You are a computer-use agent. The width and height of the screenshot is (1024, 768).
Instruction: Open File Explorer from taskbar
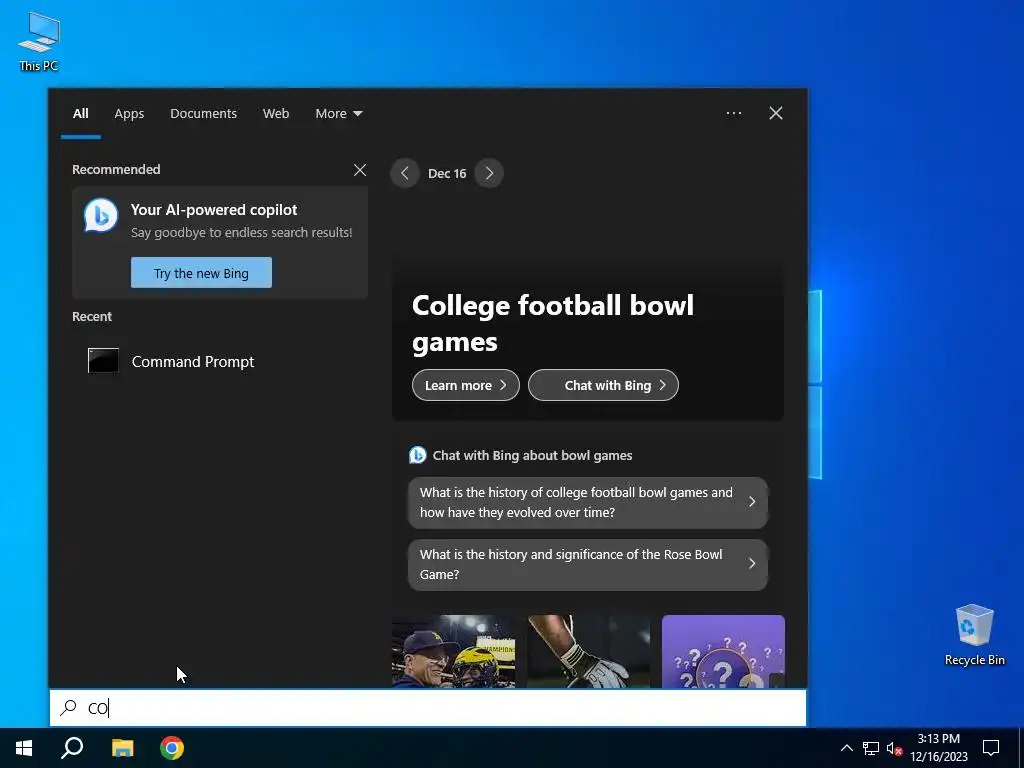122,748
